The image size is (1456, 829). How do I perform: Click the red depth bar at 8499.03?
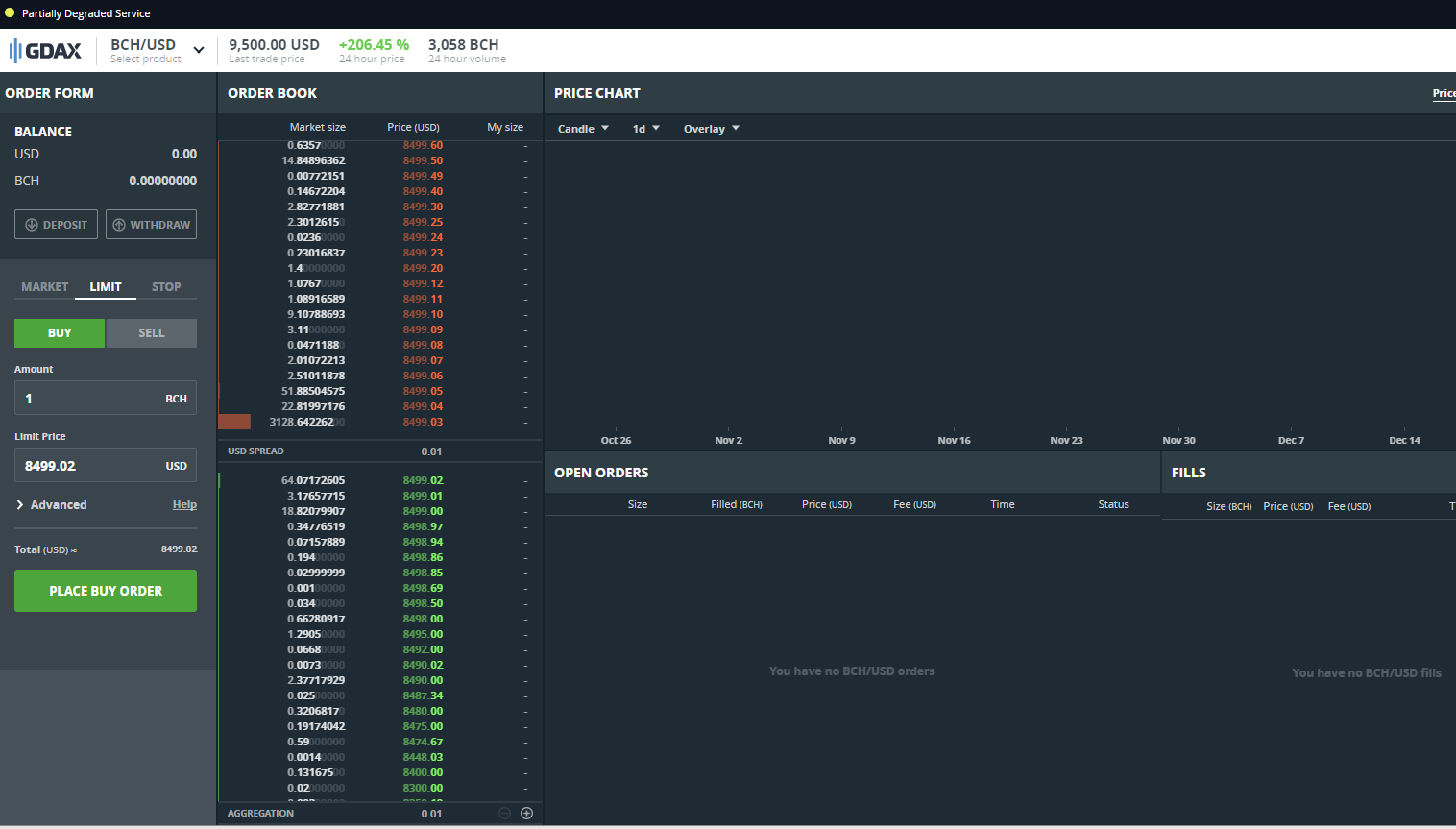(234, 422)
